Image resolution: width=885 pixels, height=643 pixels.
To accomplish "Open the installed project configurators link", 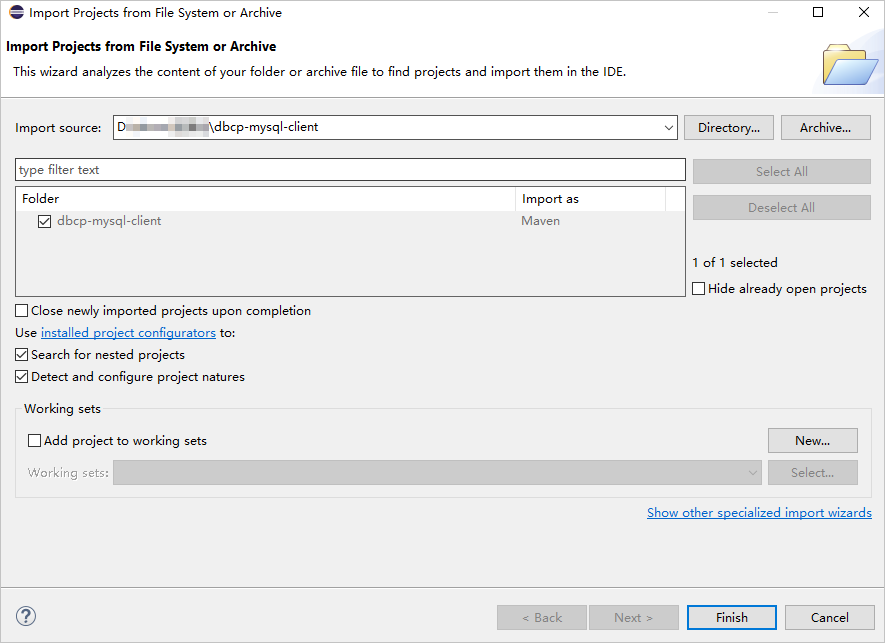I will coord(128,333).
